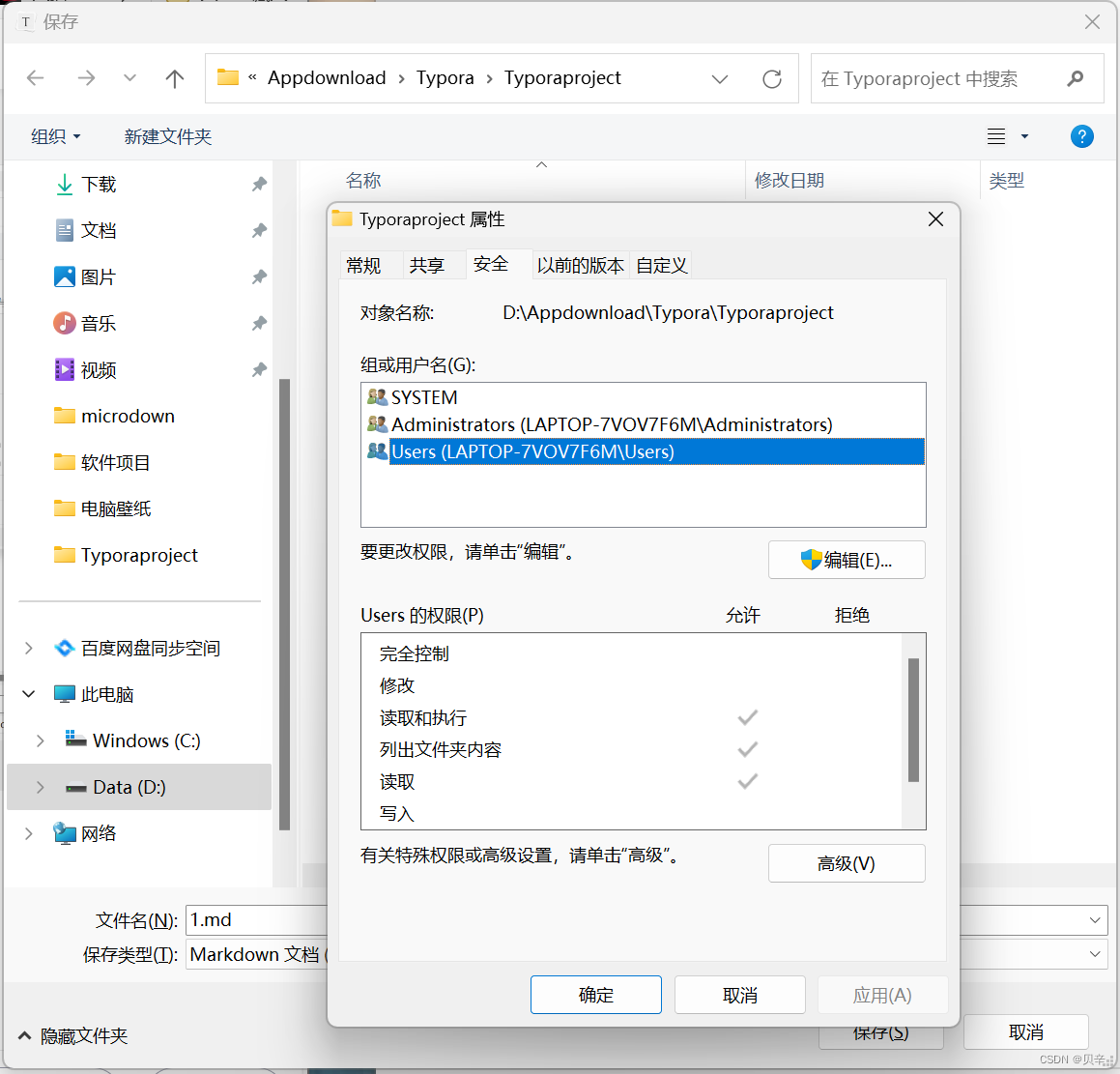Switch to the 以前的版本 tab
The height and width of the screenshot is (1074, 1120).
pos(580,265)
